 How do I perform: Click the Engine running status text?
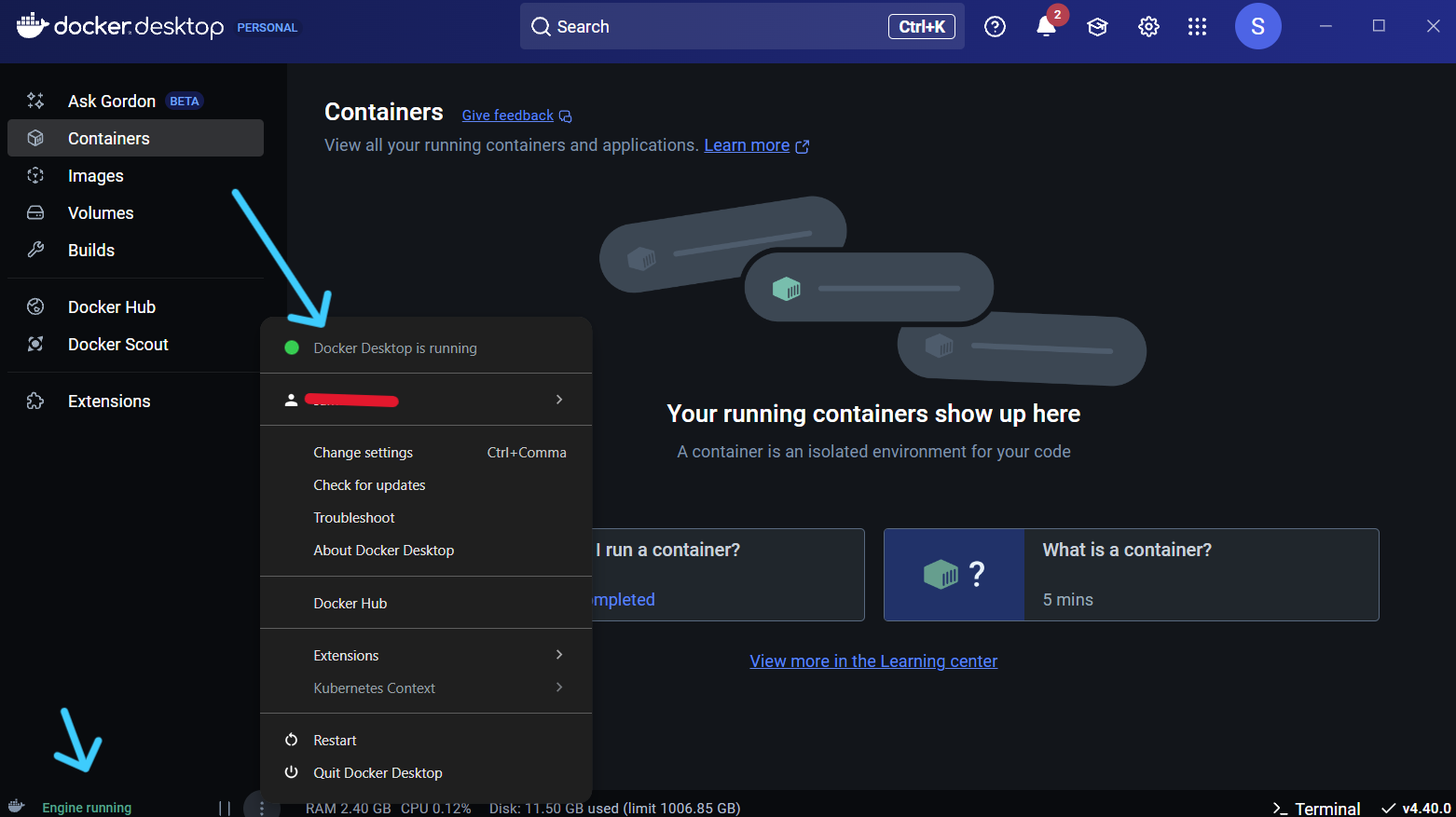(x=87, y=808)
